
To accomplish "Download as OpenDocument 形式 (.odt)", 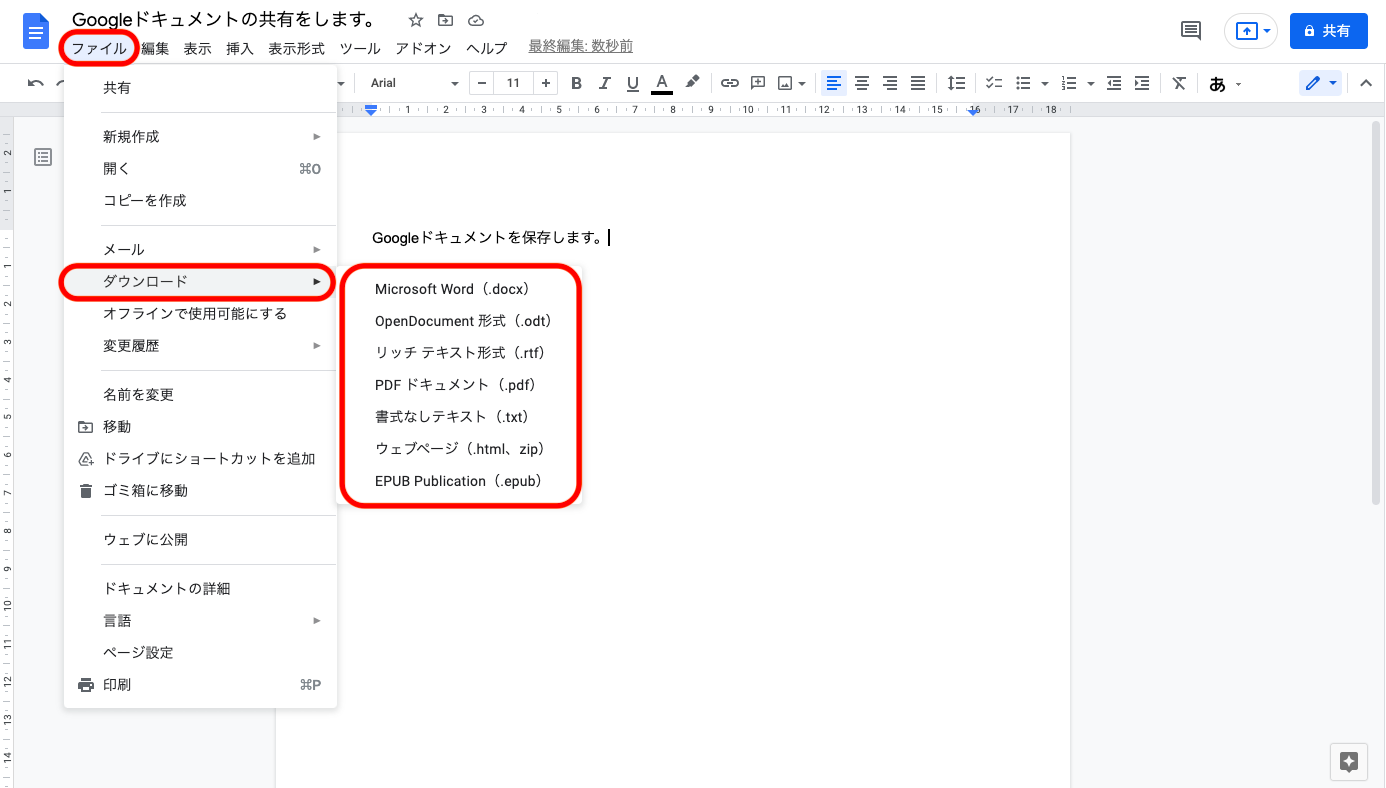I will pos(460,321).
